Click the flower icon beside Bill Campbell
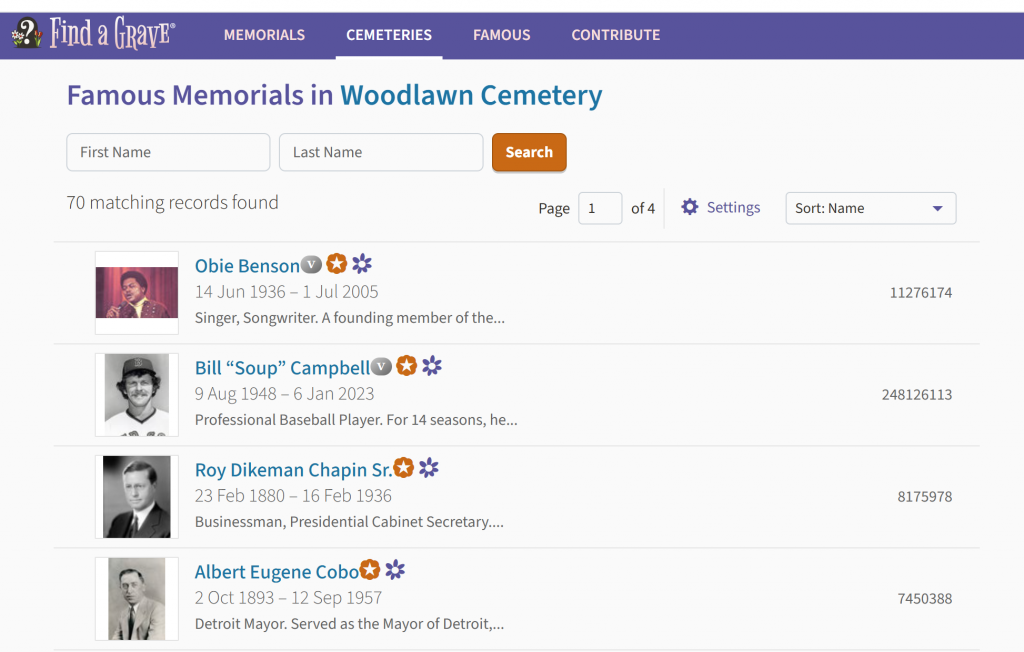Viewport: 1024px width, 652px height. tap(432, 366)
